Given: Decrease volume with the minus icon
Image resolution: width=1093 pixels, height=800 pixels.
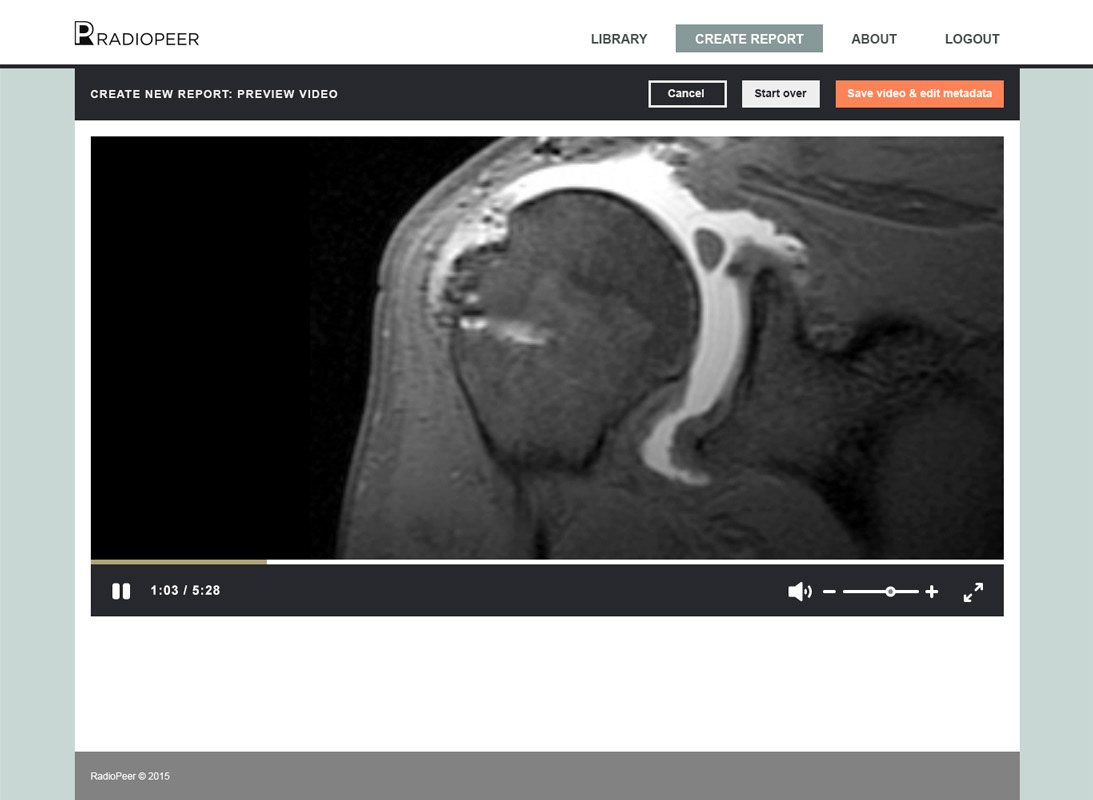Looking at the screenshot, I should [x=829, y=592].
